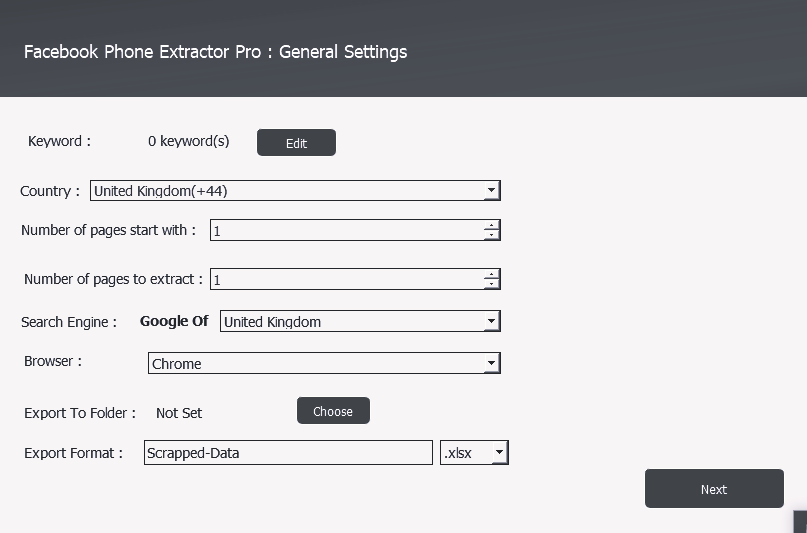Click the 'Google Of' label
Image resolution: width=807 pixels, height=533 pixels.
pos(174,321)
